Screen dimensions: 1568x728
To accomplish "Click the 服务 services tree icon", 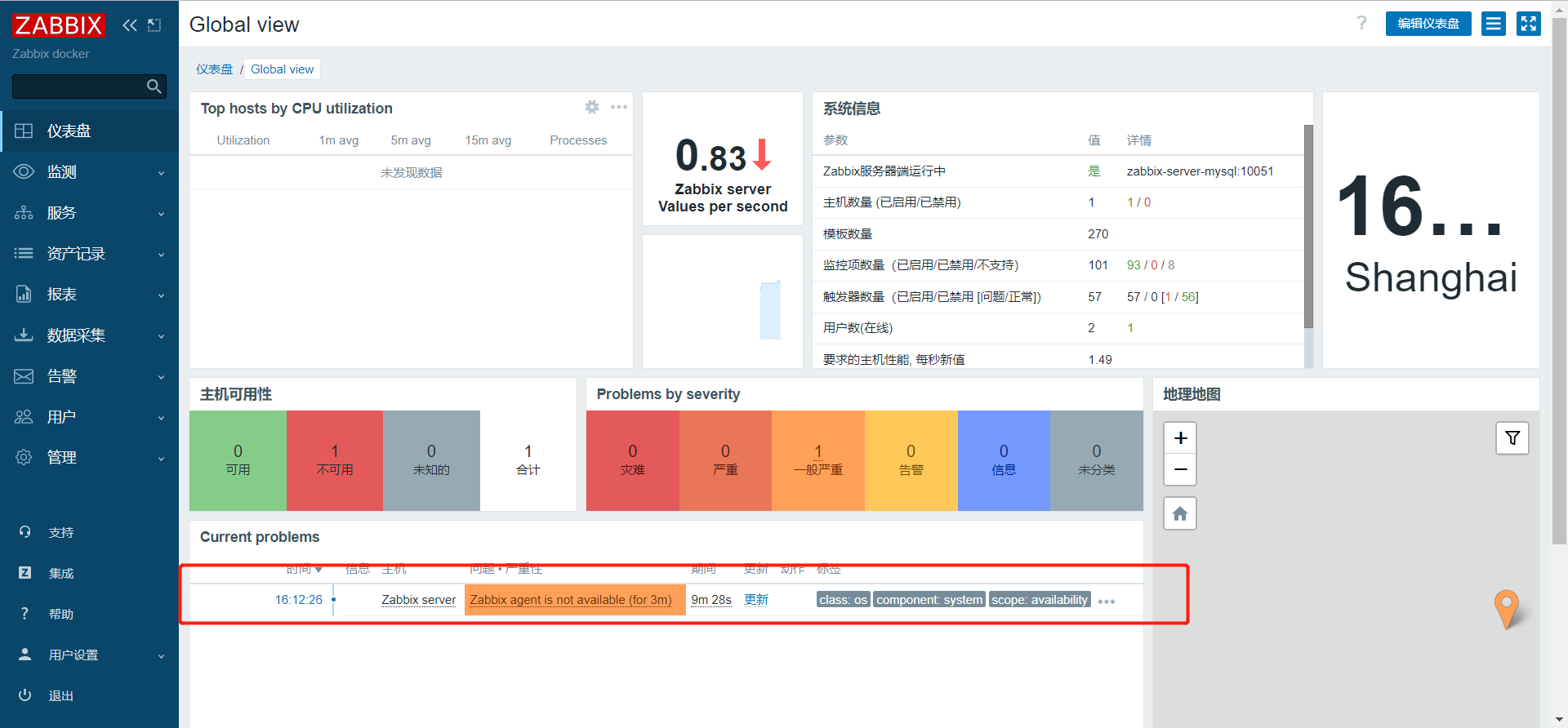I will 24,213.
